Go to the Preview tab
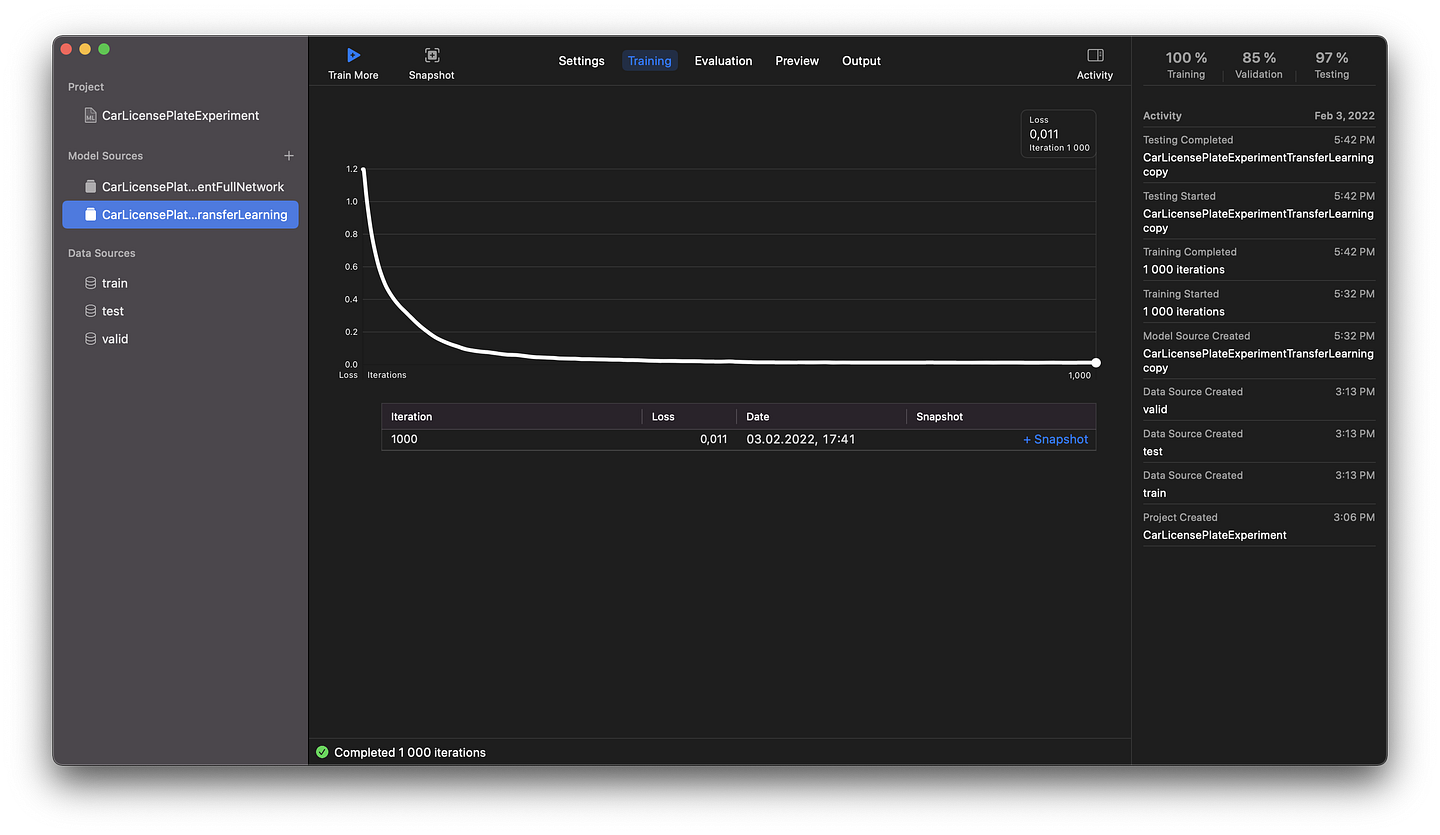Screen dimensions: 1440x835 797,61
